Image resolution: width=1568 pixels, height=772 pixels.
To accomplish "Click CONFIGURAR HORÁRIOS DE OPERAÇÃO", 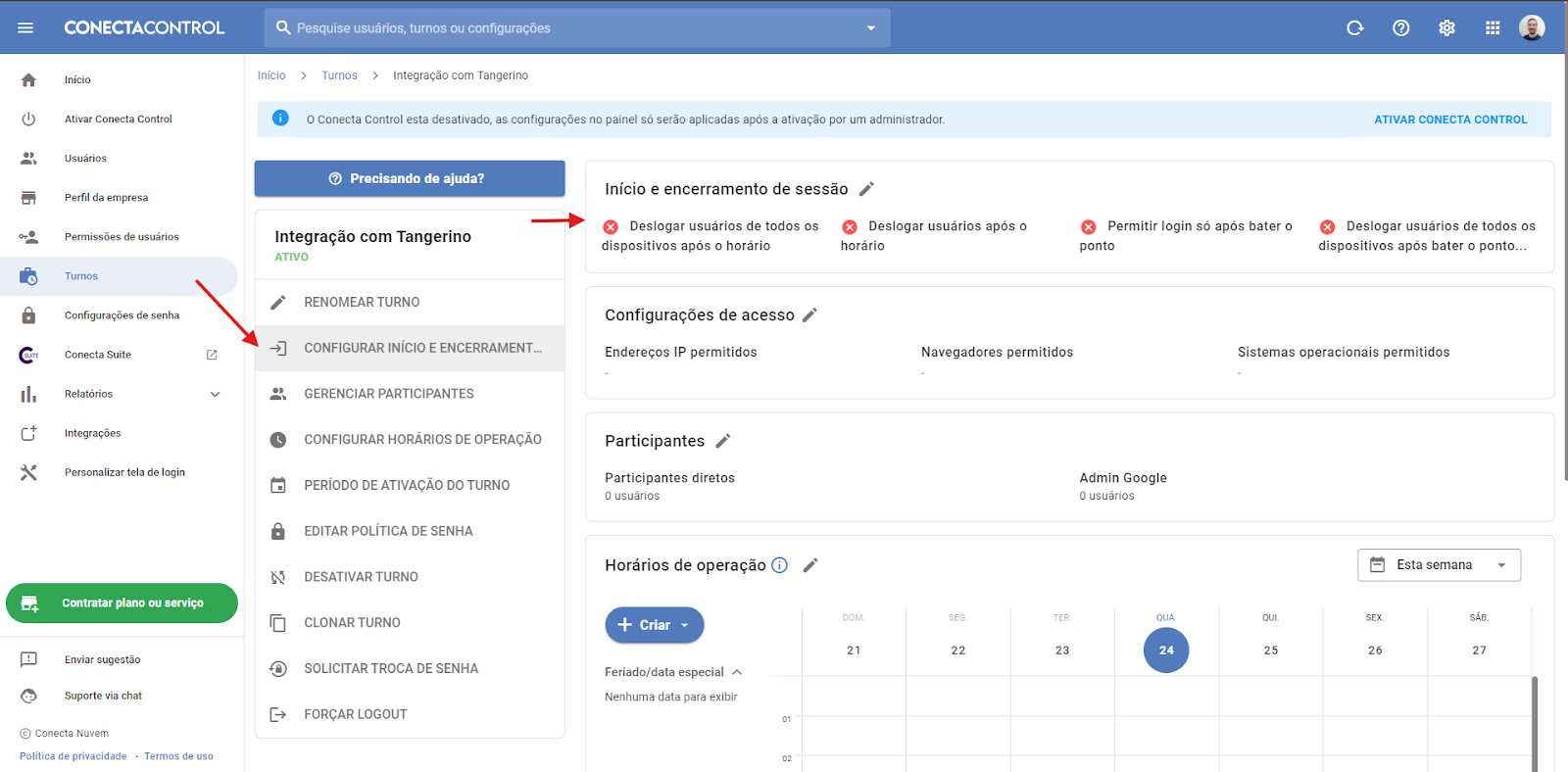I will pyautogui.click(x=410, y=440).
